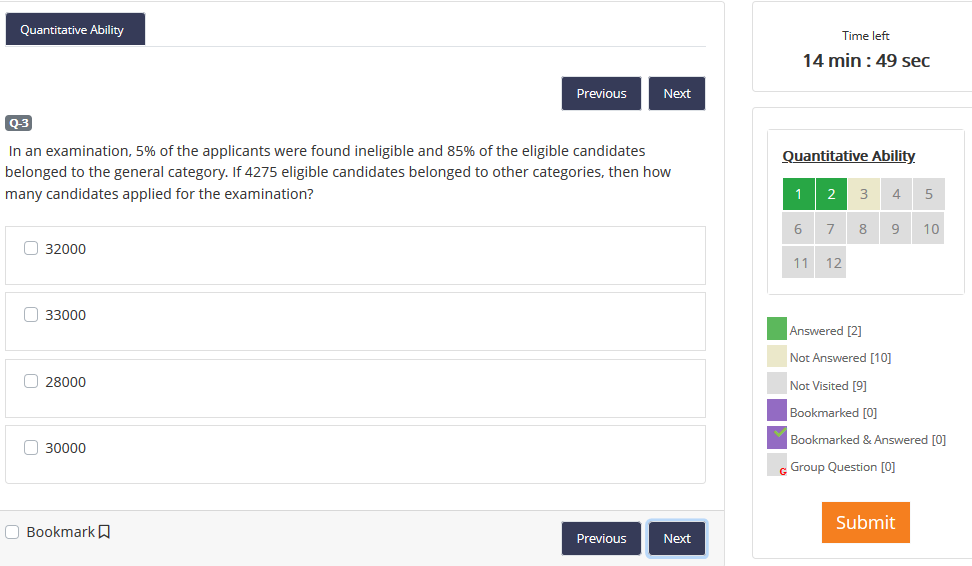Select question 12 in the palette
The height and width of the screenshot is (566, 972).
coord(831,263)
